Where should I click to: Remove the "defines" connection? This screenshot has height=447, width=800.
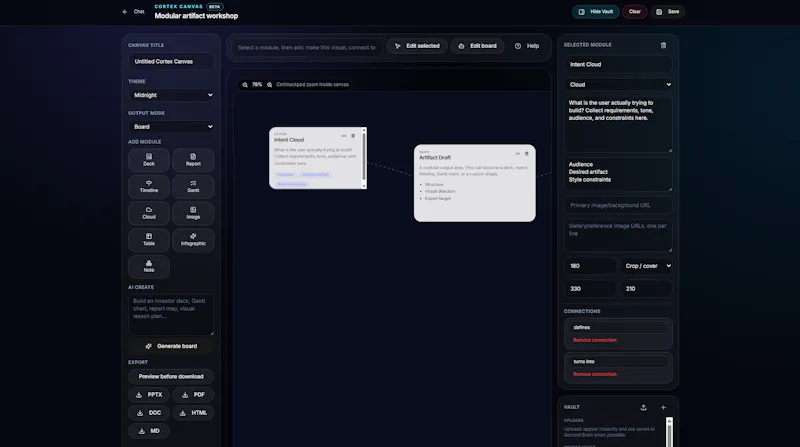click(594, 340)
